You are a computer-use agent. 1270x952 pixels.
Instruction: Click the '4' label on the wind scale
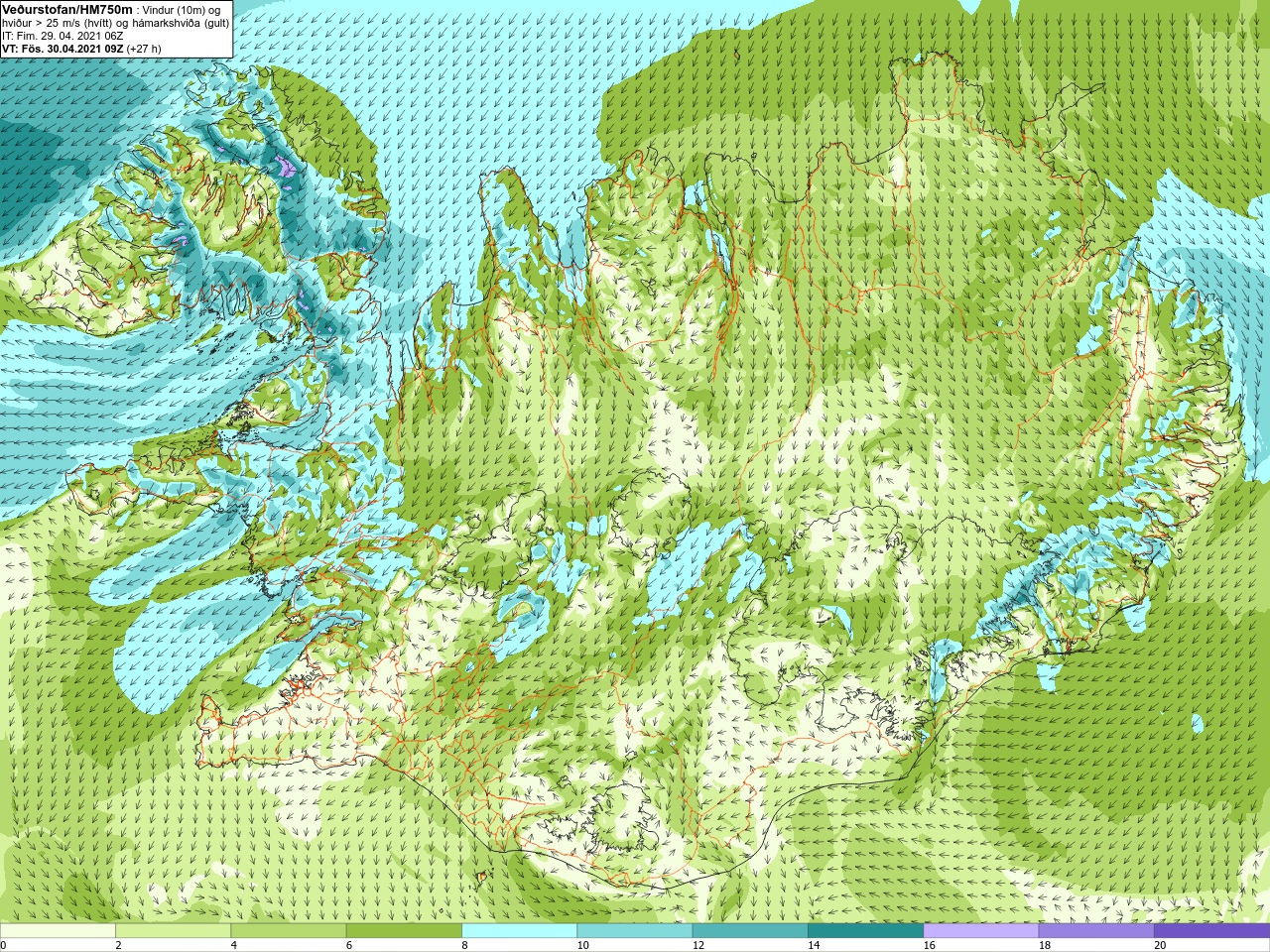tap(233, 945)
